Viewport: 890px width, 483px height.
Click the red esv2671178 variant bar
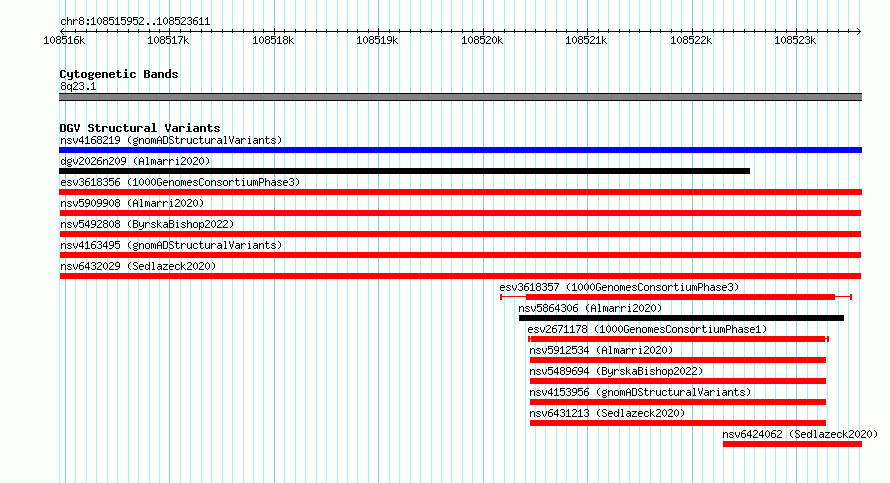coord(678,339)
